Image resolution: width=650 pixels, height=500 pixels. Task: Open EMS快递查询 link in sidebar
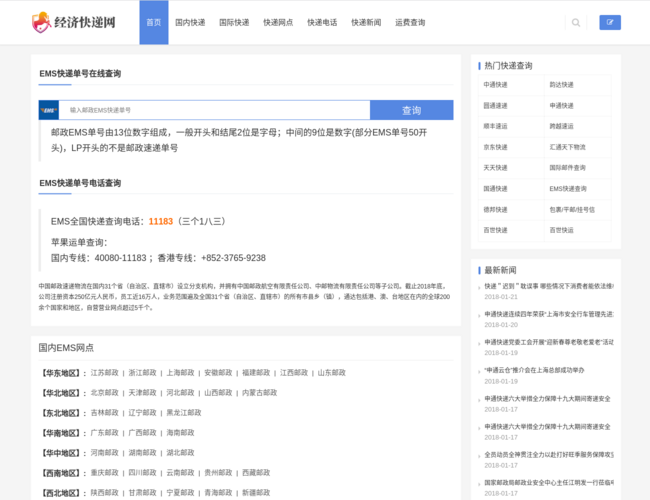(568, 189)
